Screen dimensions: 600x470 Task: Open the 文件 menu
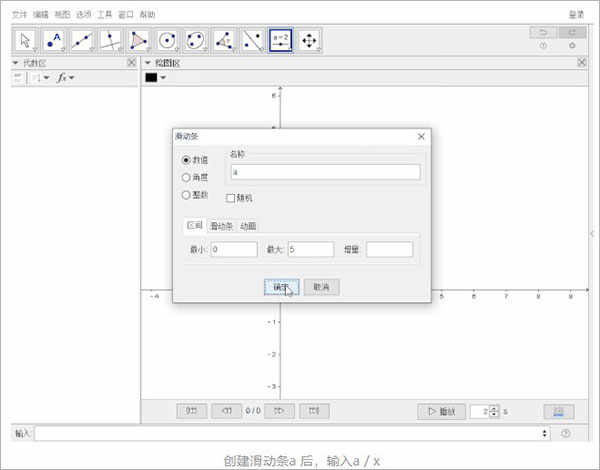tap(20, 15)
